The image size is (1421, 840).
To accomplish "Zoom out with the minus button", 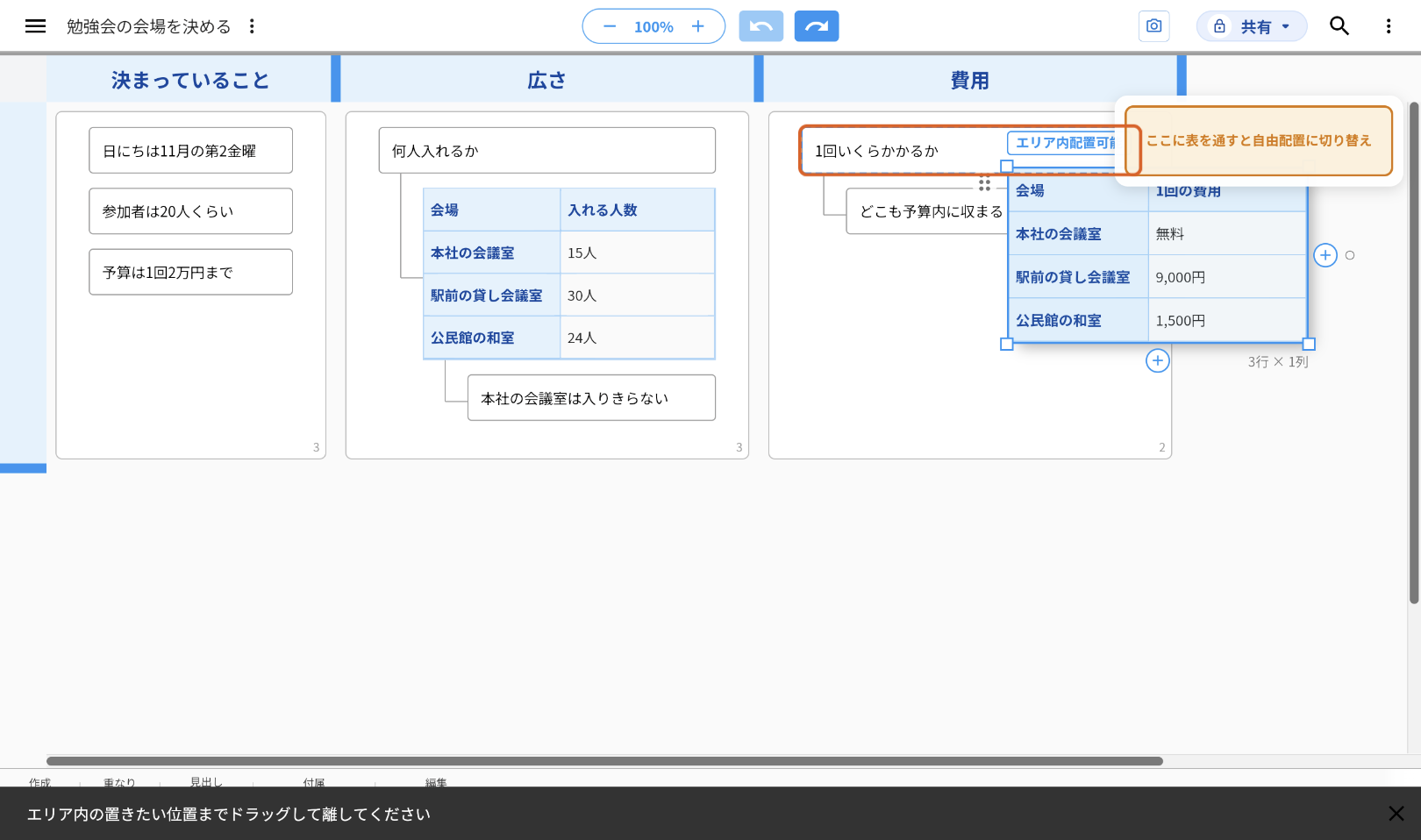I will point(610,26).
